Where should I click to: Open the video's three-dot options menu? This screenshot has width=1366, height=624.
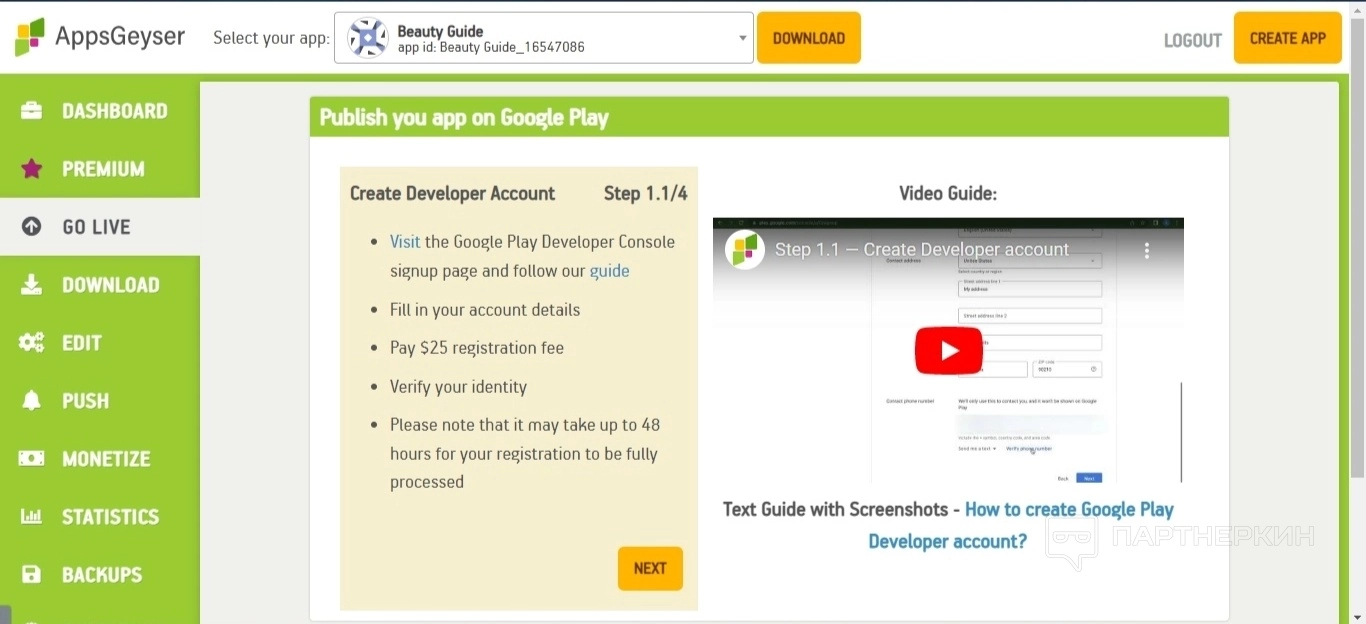click(1147, 250)
